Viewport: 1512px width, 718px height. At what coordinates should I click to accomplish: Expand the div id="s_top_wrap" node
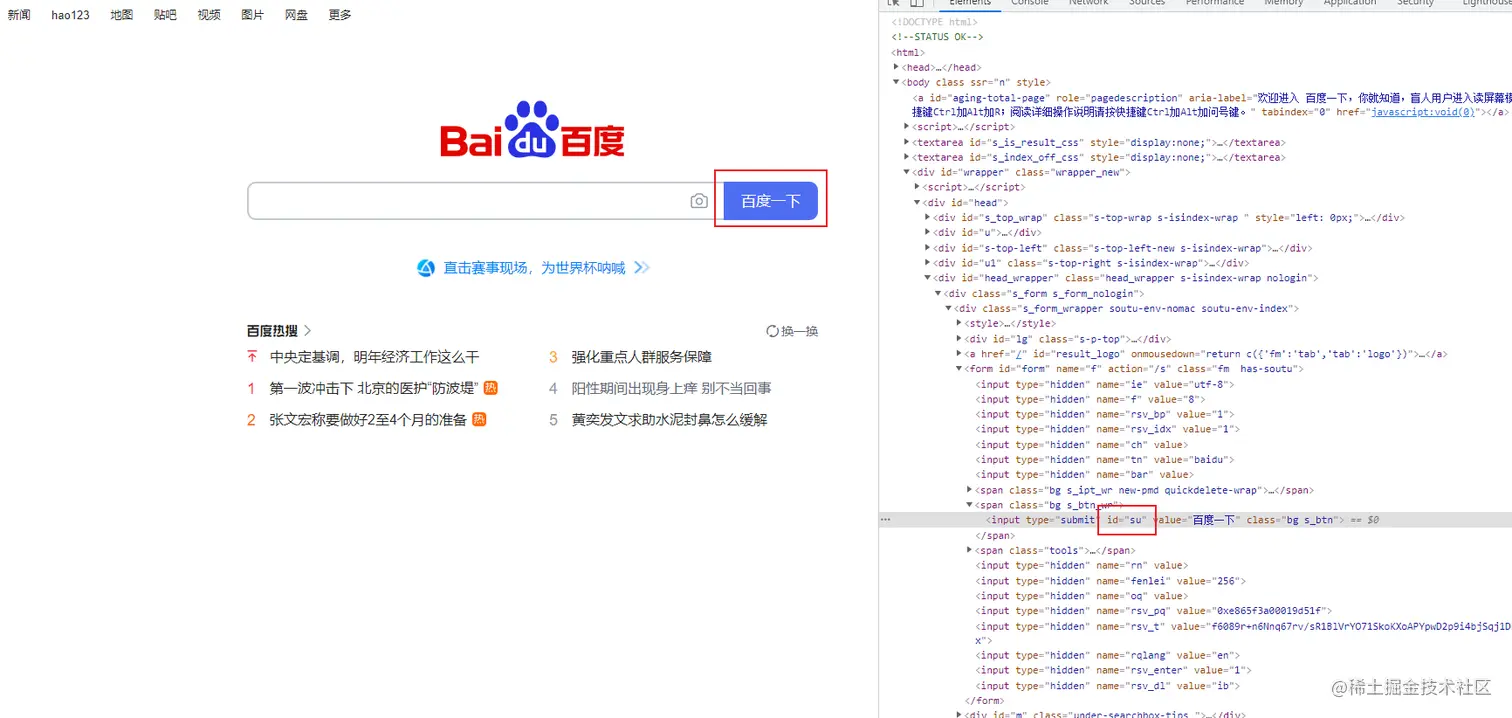(928, 218)
